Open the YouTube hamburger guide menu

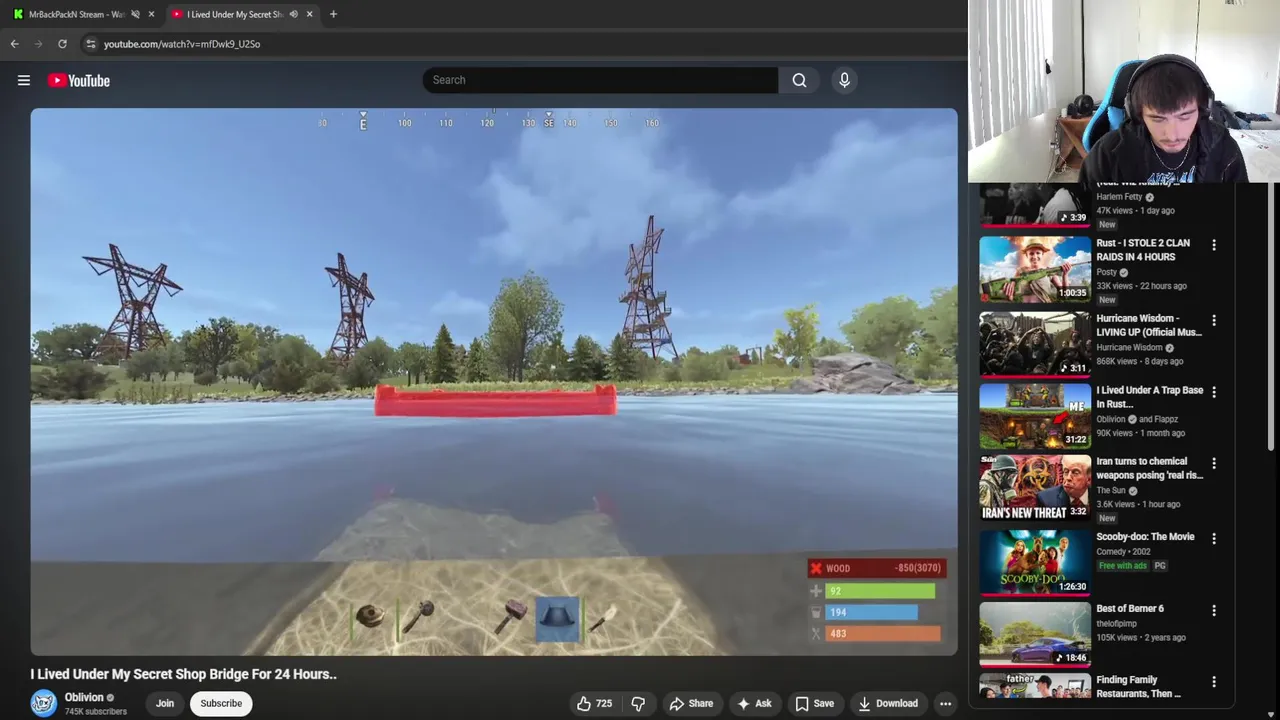24,80
